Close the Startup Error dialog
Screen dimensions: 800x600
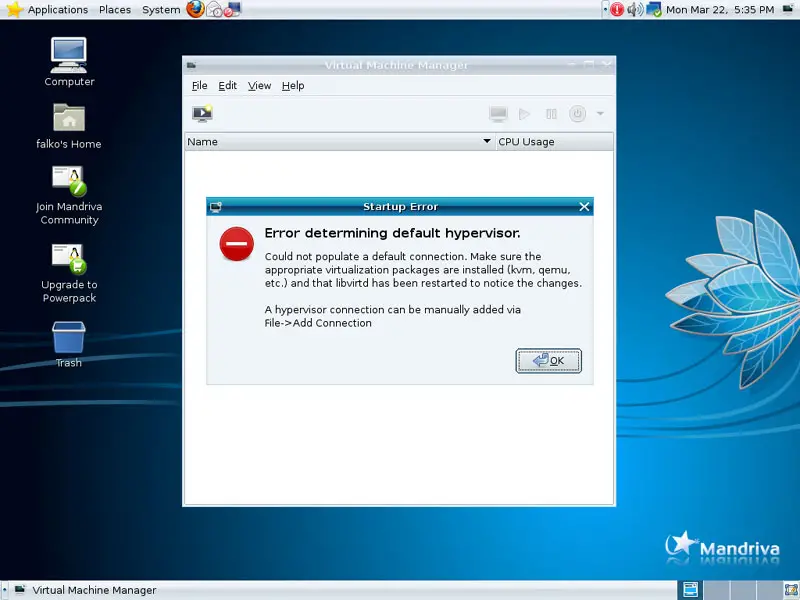pyautogui.click(x=584, y=207)
